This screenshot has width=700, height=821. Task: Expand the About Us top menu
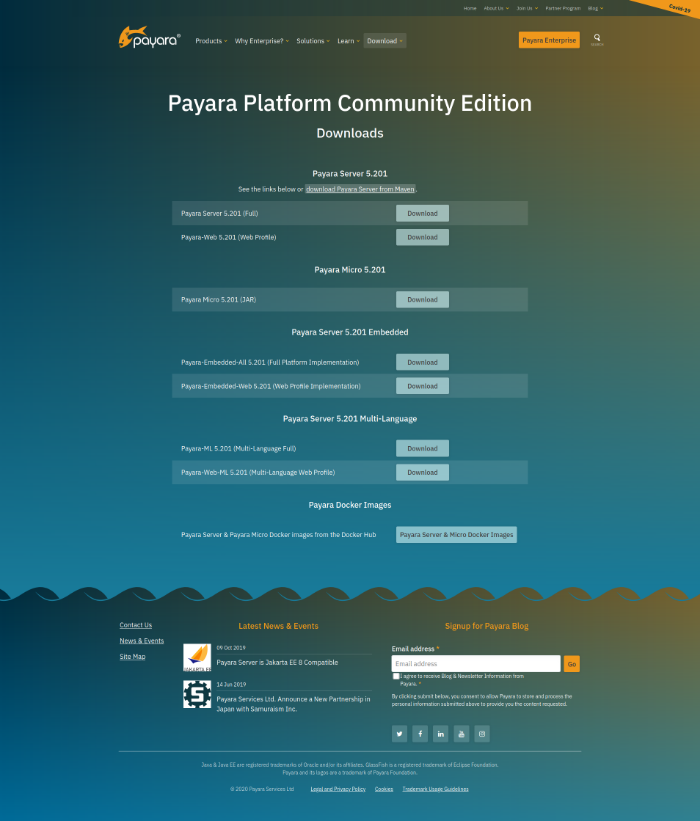coord(496,8)
